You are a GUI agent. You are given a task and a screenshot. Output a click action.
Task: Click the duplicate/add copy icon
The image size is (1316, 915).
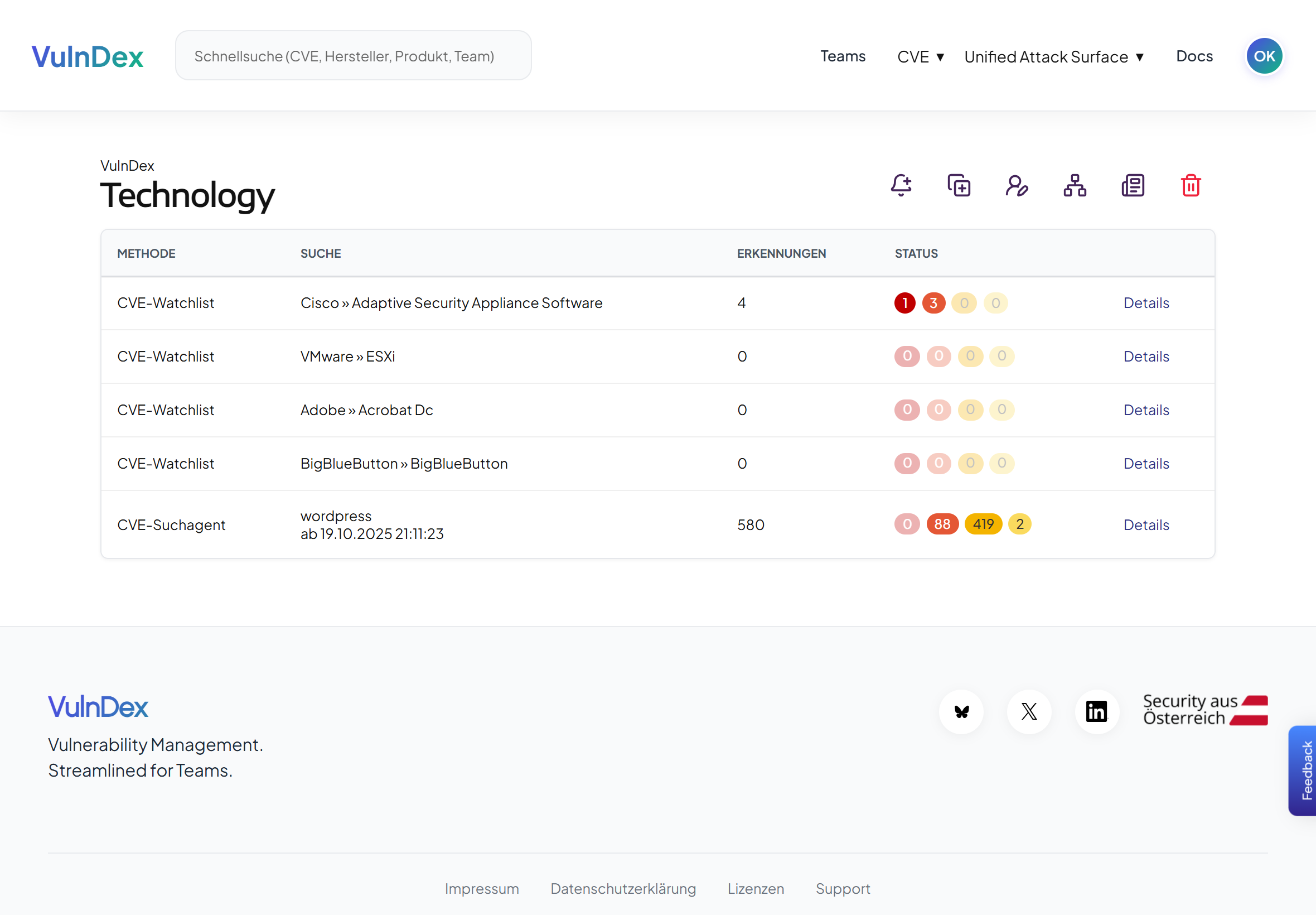pyautogui.click(x=959, y=185)
